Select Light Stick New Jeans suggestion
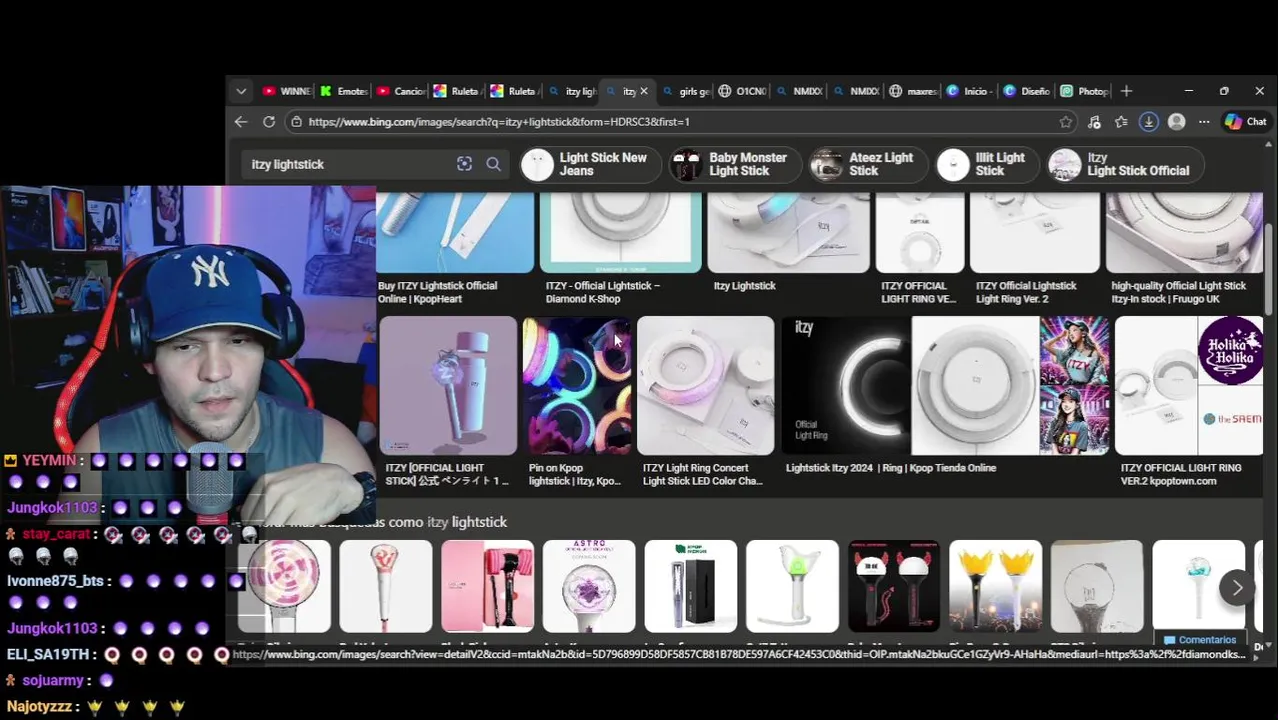 pyautogui.click(x=590, y=165)
